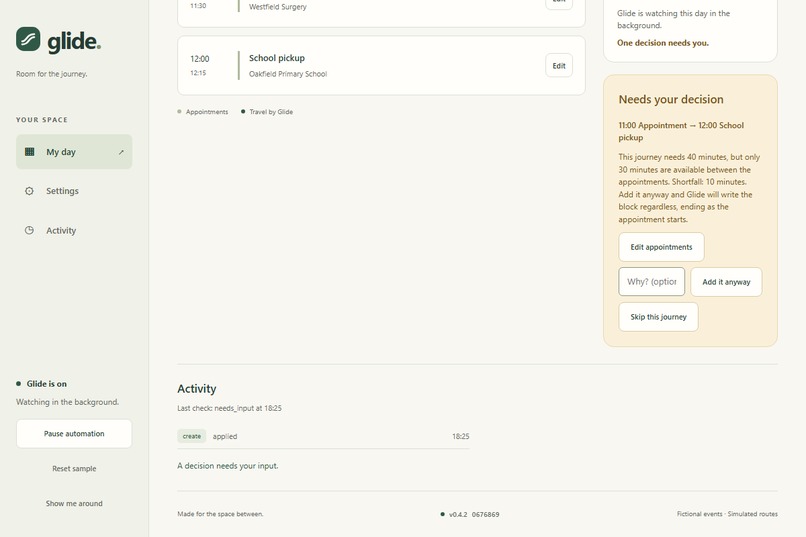Viewport: 806px width, 537px height.
Task: Click Skip this journey
Action: tap(658, 317)
